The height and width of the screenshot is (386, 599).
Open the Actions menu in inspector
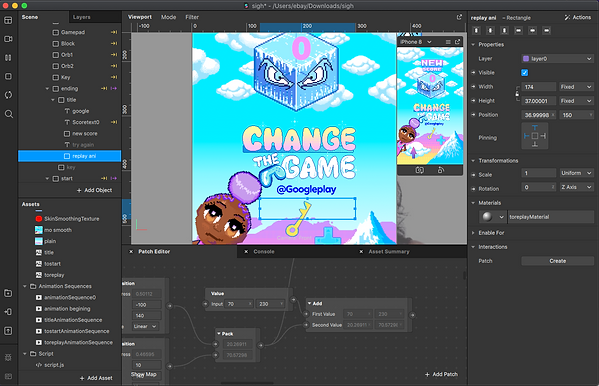[578, 17]
